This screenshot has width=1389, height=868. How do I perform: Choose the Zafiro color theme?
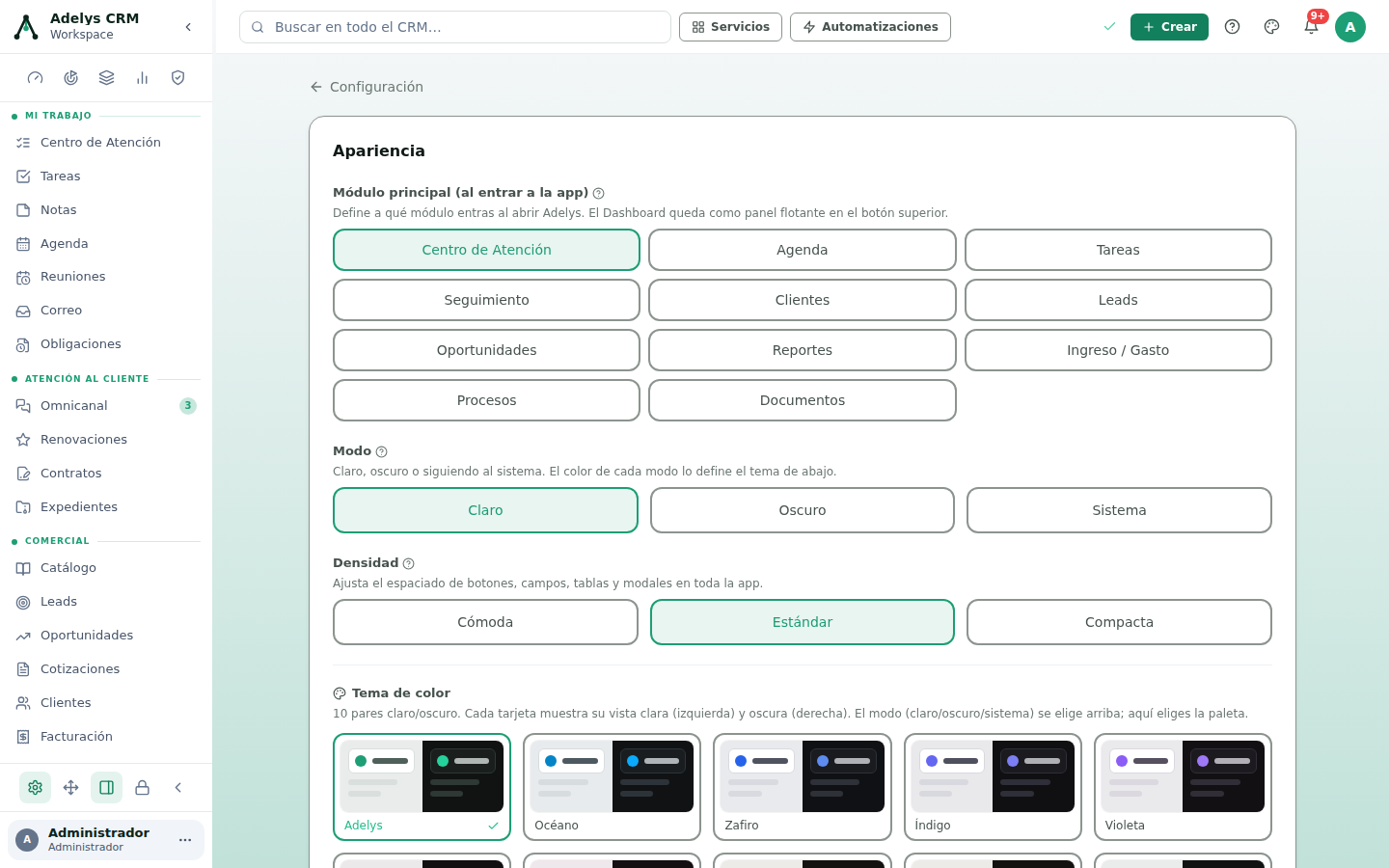click(803, 787)
